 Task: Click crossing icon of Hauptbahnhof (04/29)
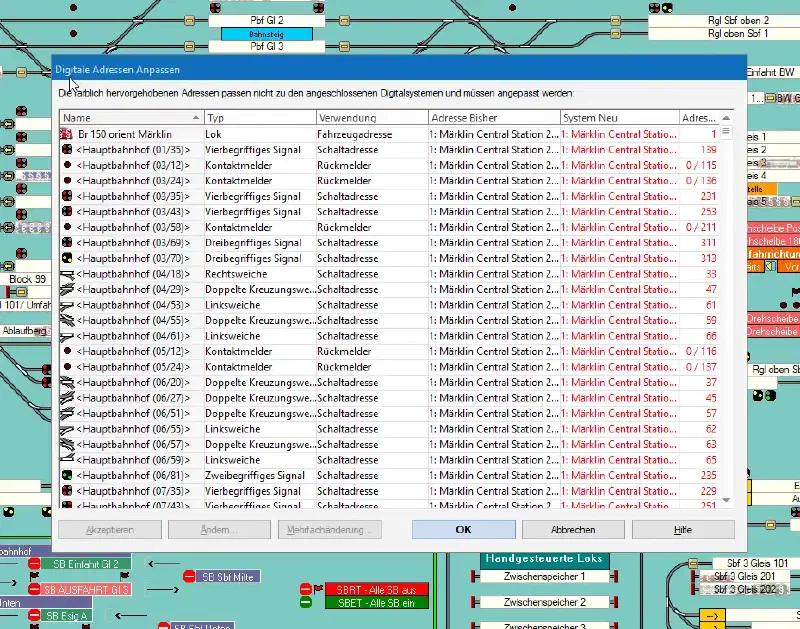(x=67, y=289)
